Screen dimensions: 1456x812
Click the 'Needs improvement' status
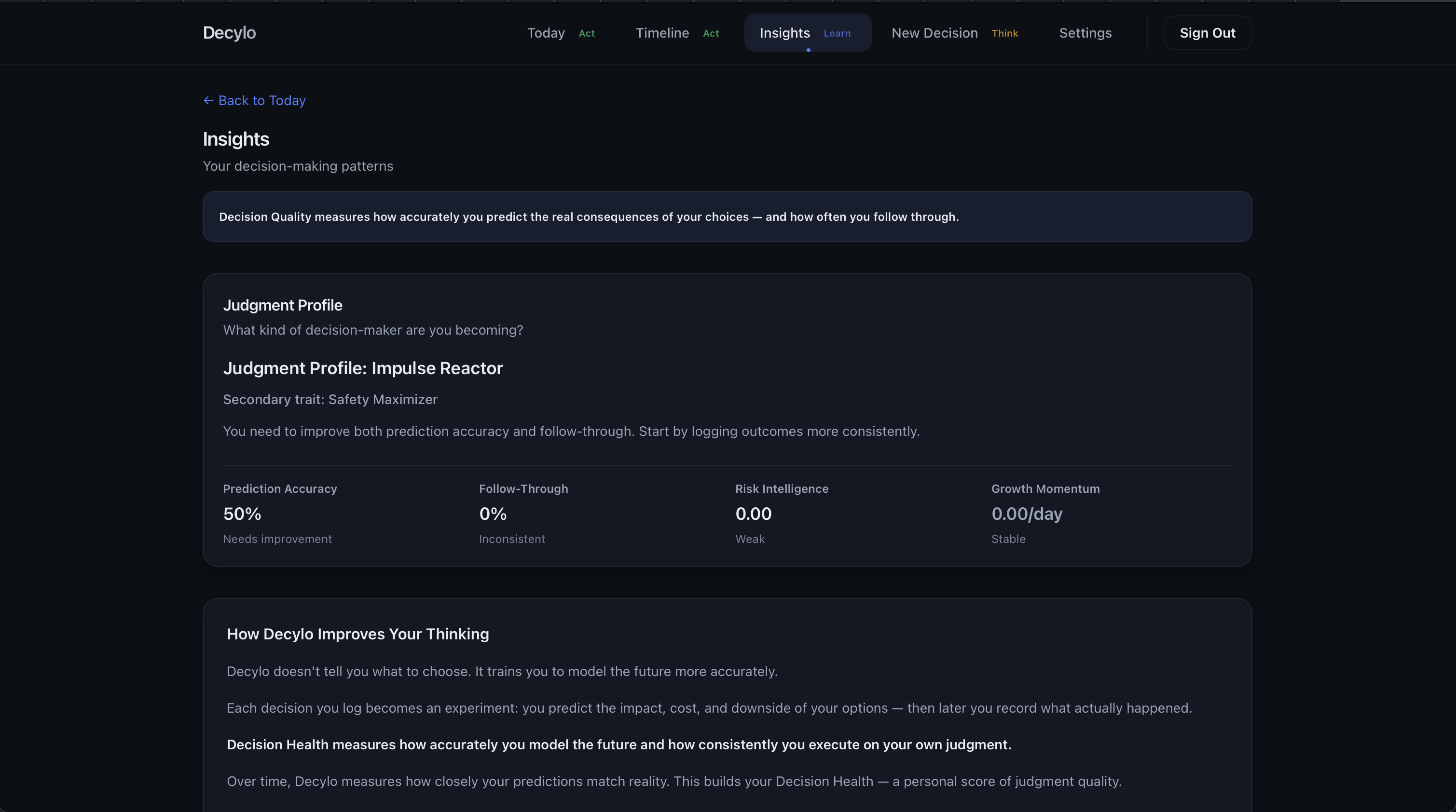(x=277, y=539)
